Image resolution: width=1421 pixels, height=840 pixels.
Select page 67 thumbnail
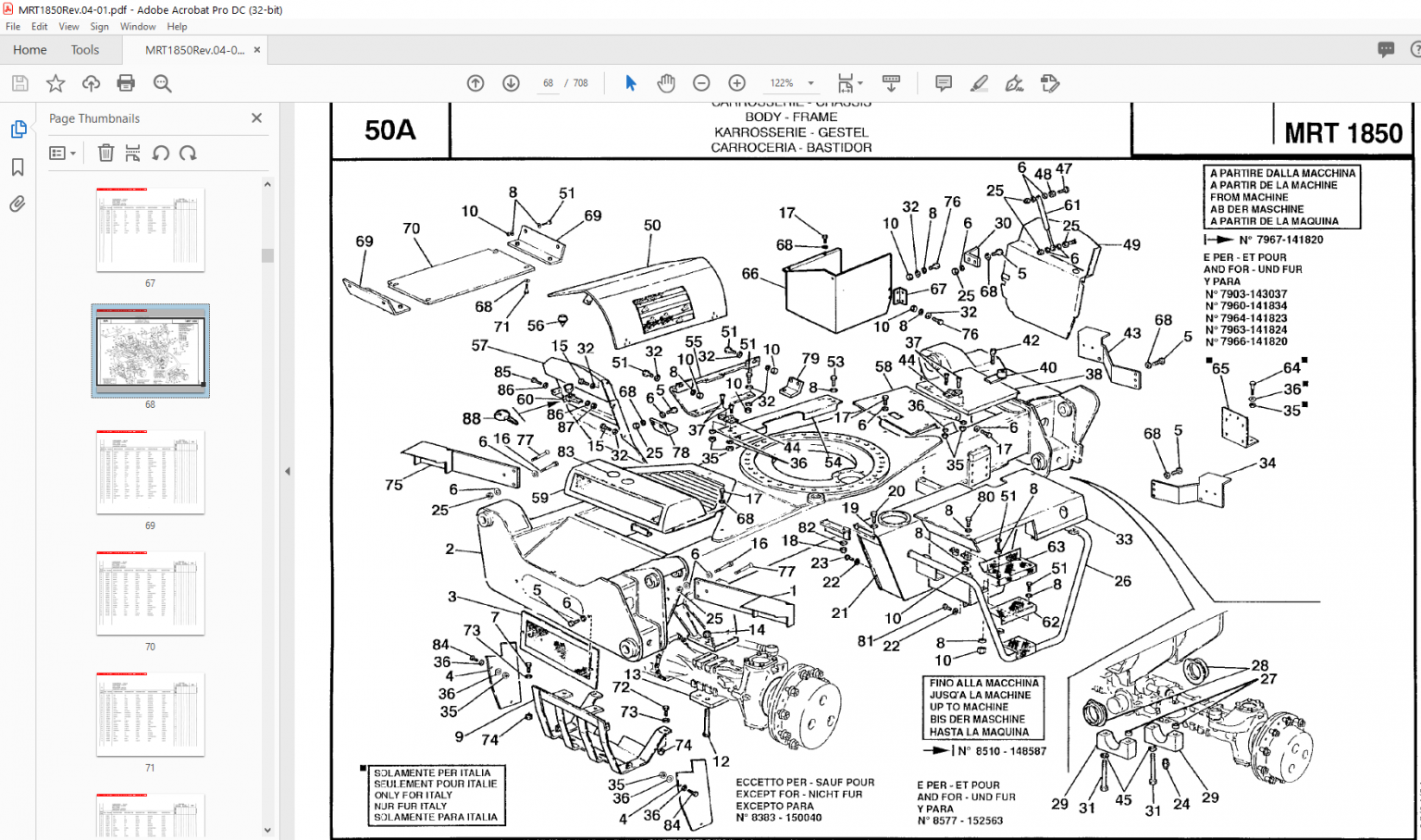[x=150, y=229]
